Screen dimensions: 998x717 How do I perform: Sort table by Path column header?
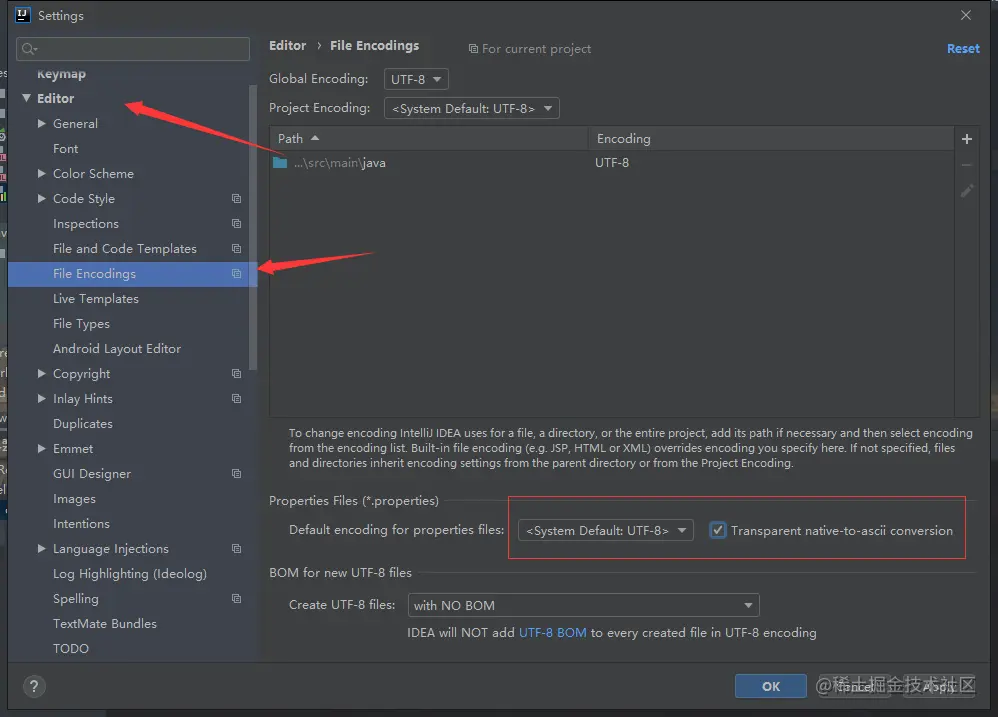pos(428,139)
